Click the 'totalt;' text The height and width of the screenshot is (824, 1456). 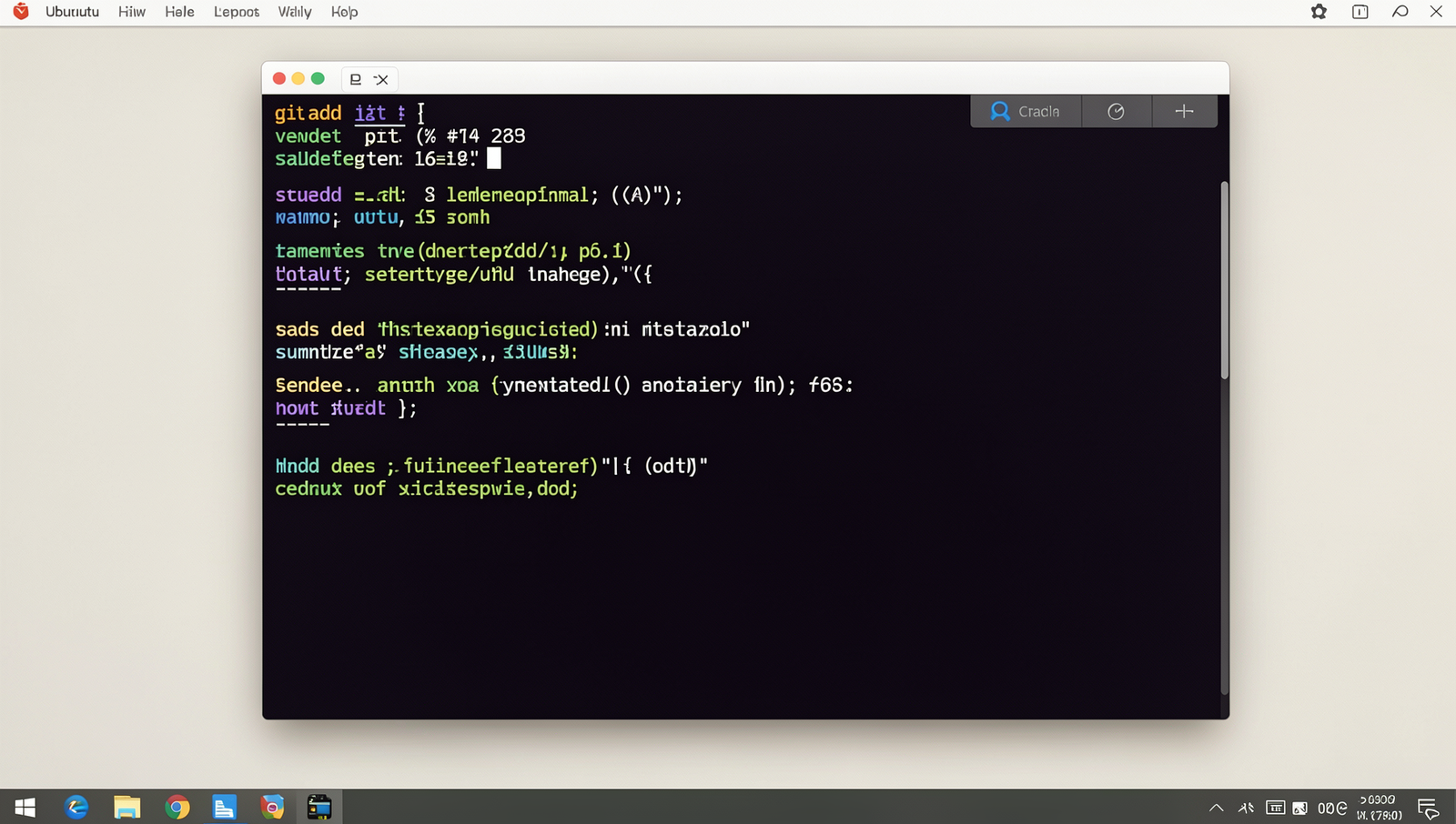[313, 274]
